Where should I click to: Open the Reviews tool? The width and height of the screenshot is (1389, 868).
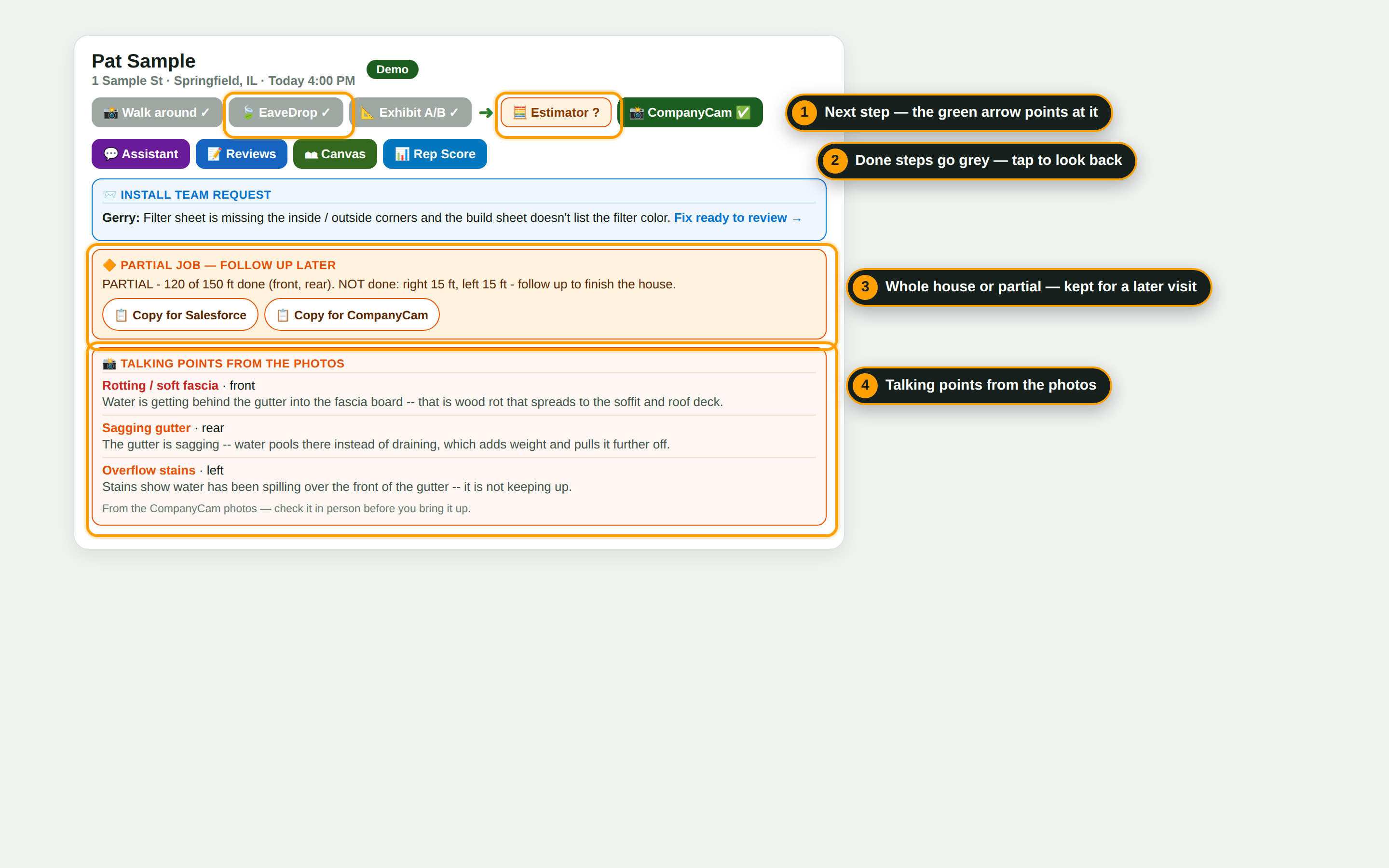[x=241, y=154]
